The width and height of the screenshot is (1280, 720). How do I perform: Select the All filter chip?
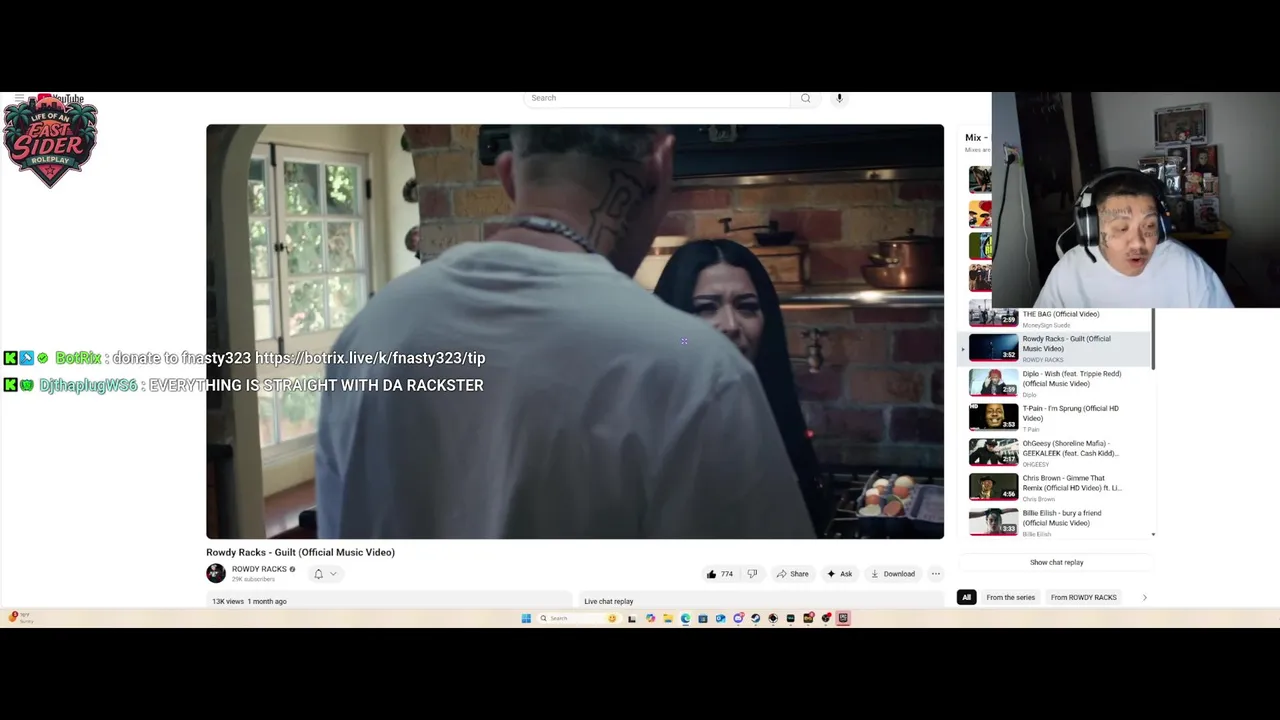tap(966, 597)
